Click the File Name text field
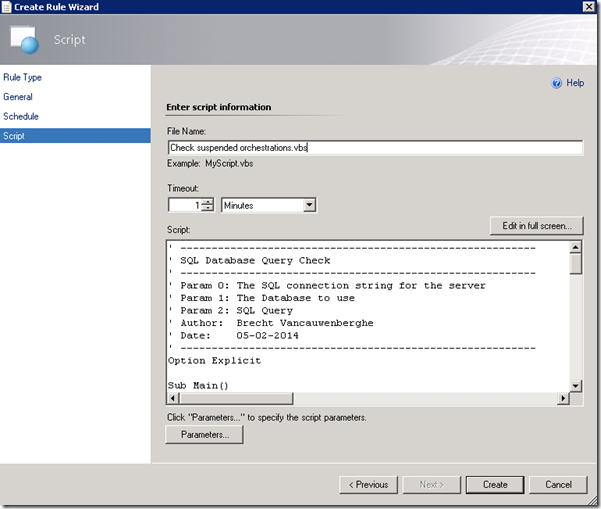This screenshot has width=601, height=509. pyautogui.click(x=374, y=147)
